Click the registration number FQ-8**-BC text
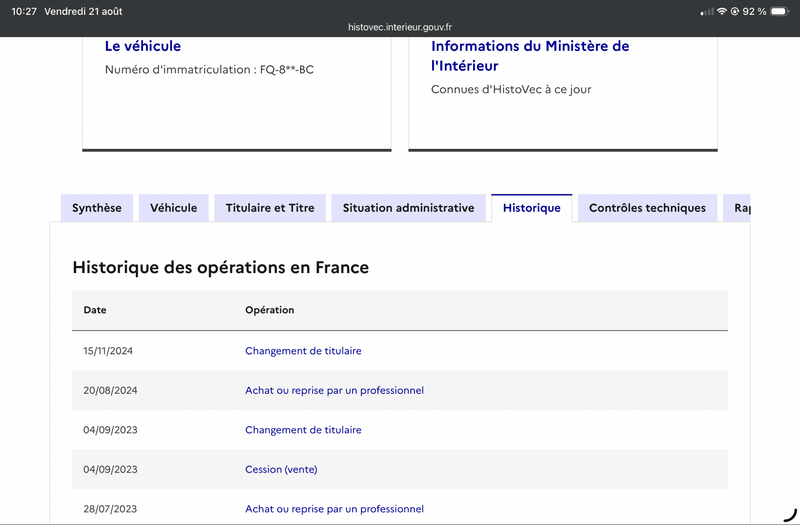This screenshot has height=525, width=800. (x=287, y=70)
